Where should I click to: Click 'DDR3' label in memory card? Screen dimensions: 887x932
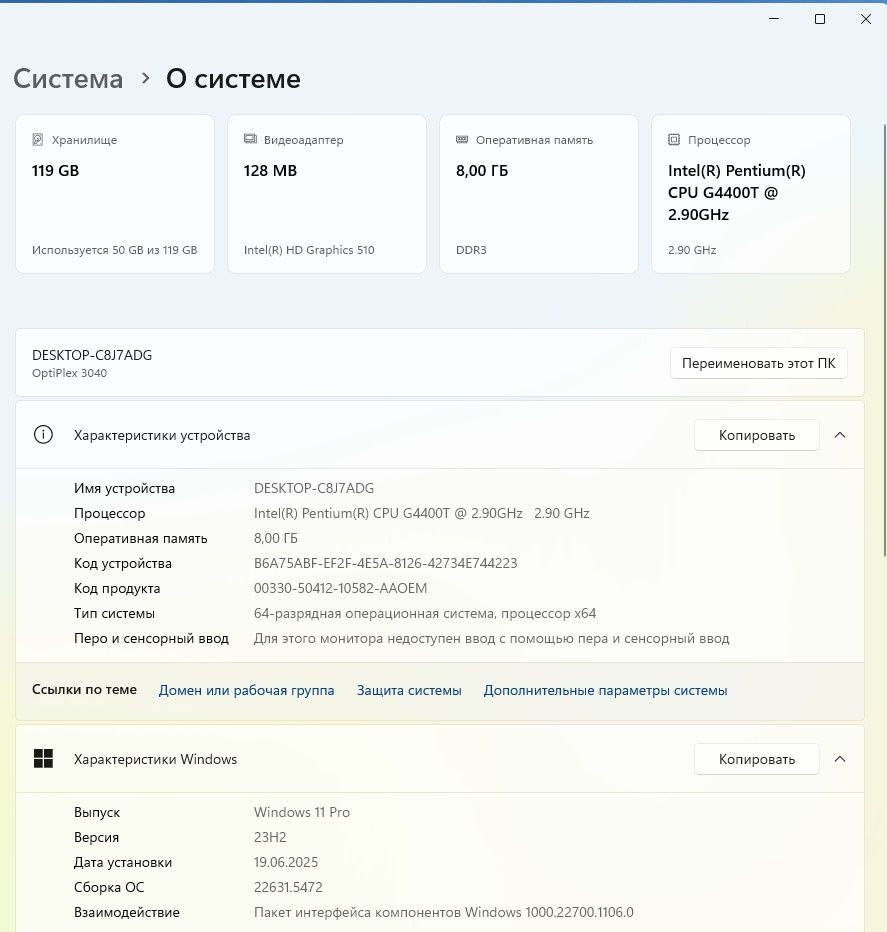point(471,250)
